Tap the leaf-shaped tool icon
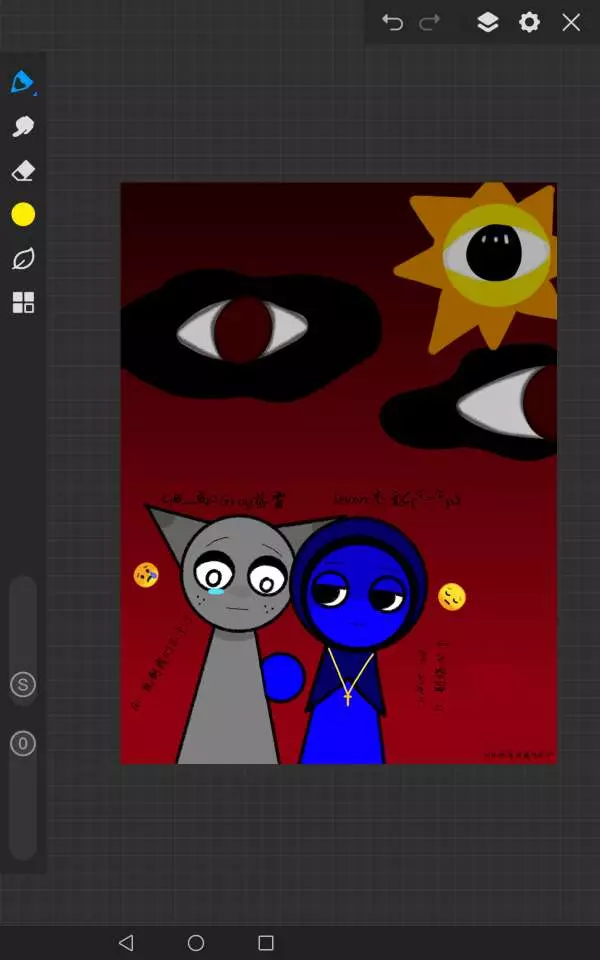600x960 pixels. (23, 259)
